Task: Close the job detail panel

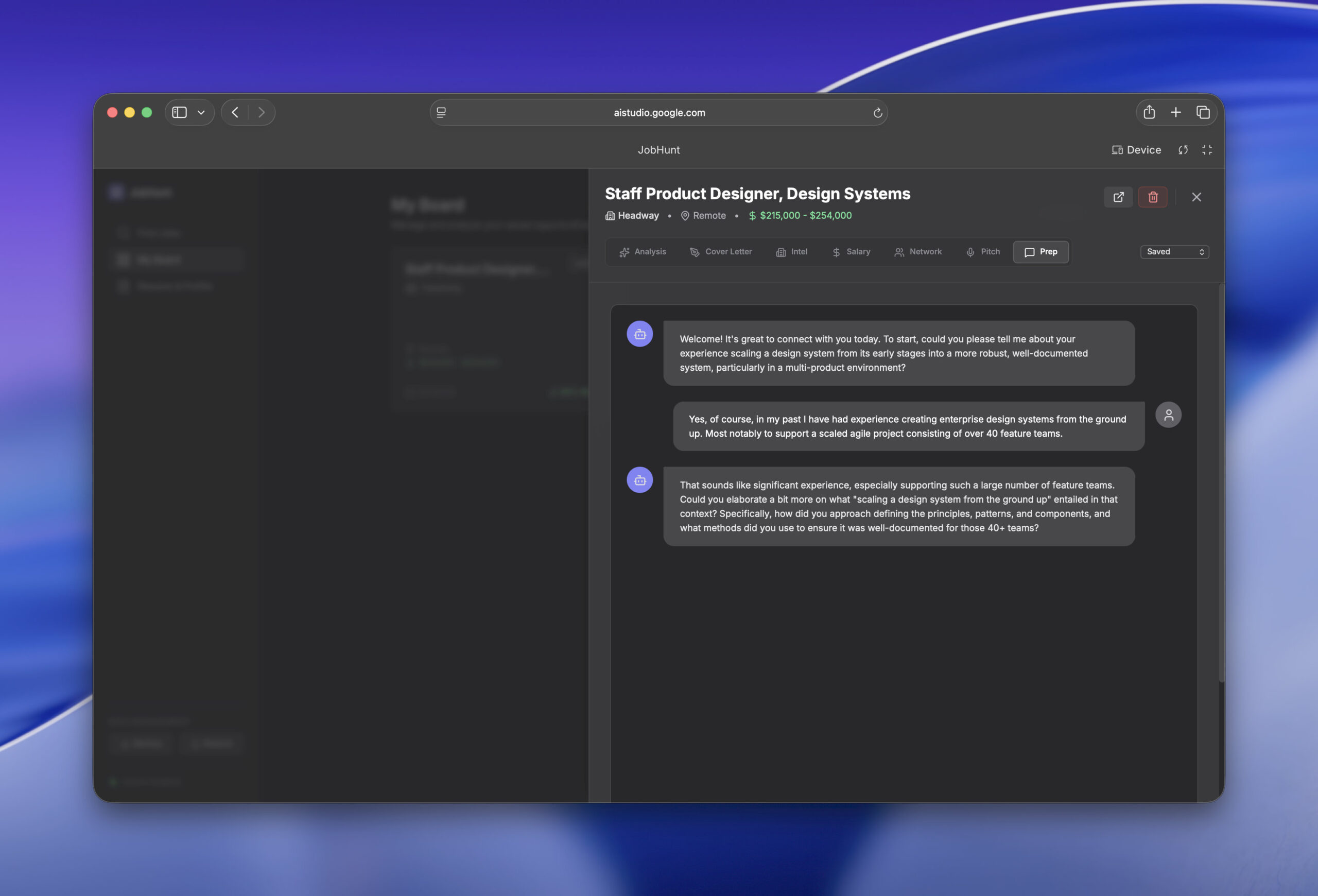Action: tap(1196, 197)
